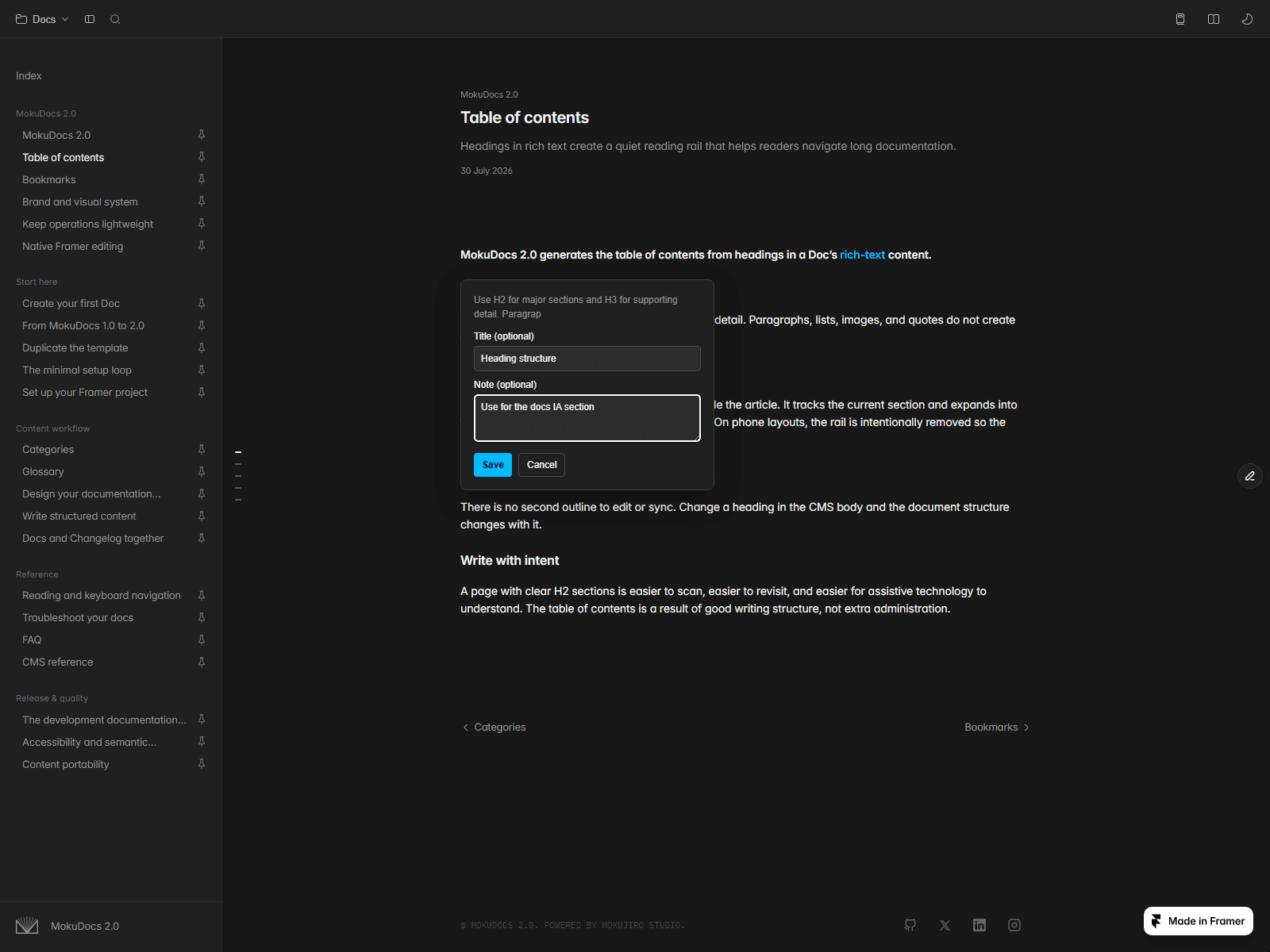Toggle dark mode moon icon
1270x952 pixels.
(1247, 19)
